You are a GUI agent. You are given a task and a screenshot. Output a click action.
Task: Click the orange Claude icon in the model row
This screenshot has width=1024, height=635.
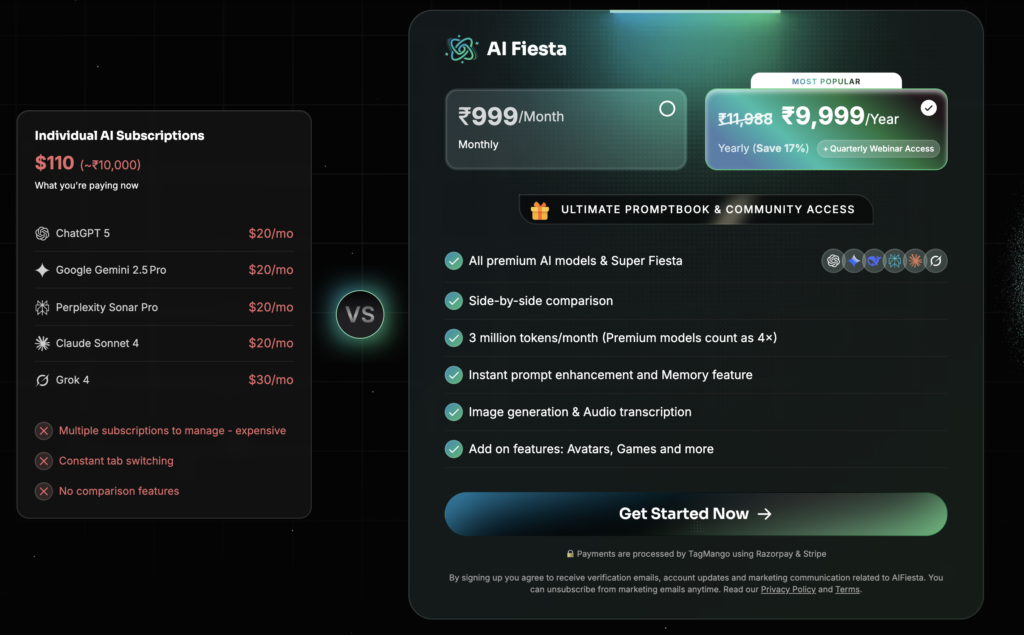tap(914, 261)
